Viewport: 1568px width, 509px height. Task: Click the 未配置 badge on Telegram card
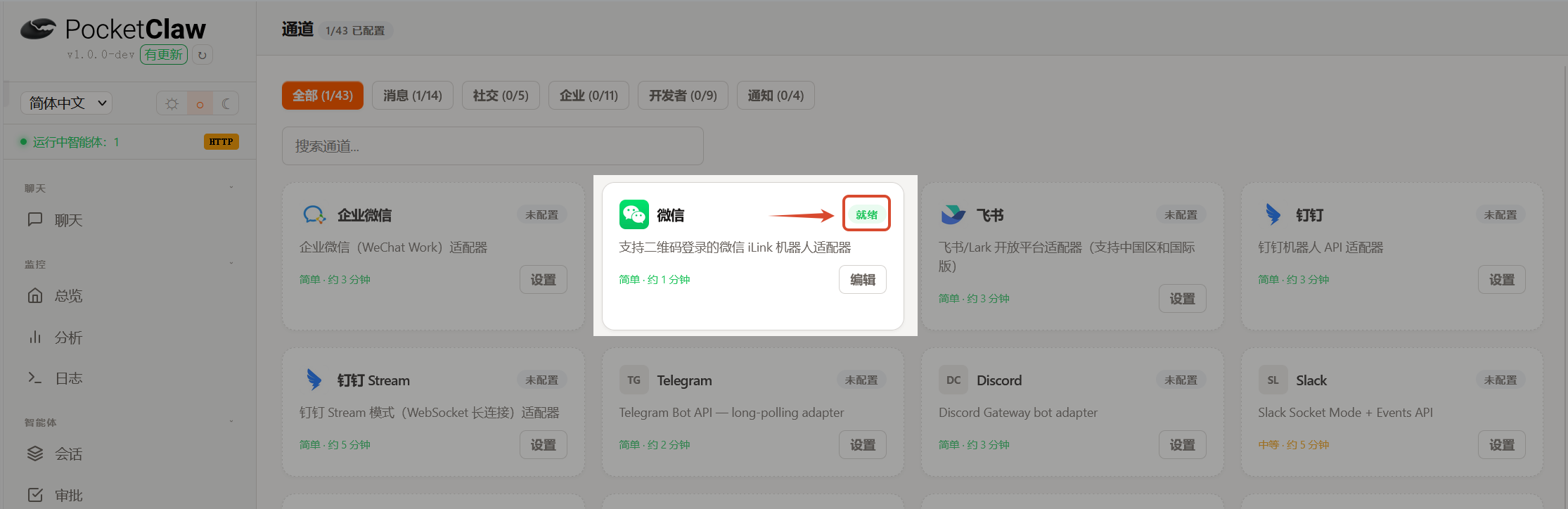click(861, 380)
